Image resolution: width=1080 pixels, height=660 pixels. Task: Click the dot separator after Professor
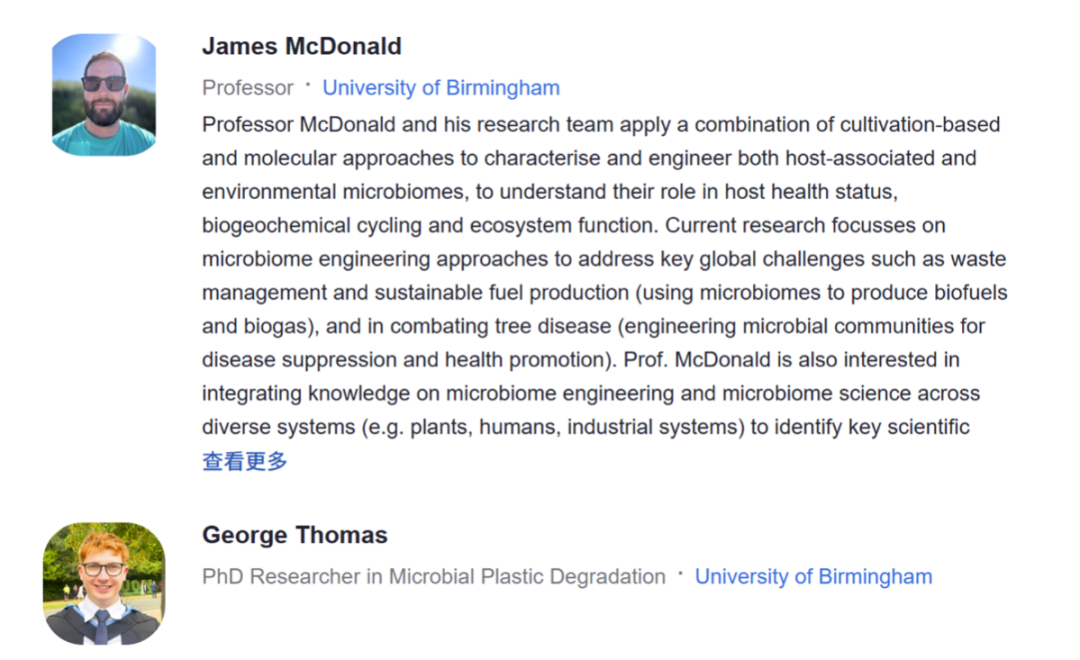308,85
